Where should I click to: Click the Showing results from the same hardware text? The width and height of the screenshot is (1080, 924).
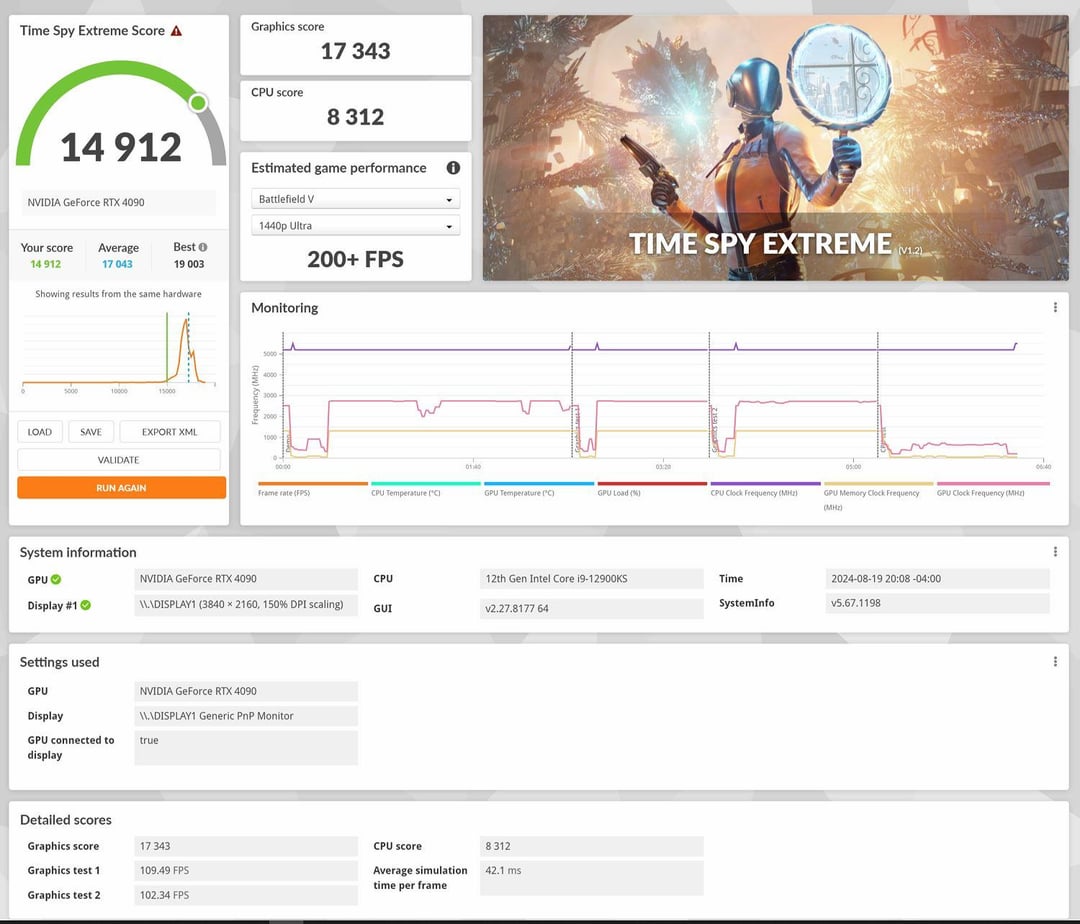(x=118, y=294)
